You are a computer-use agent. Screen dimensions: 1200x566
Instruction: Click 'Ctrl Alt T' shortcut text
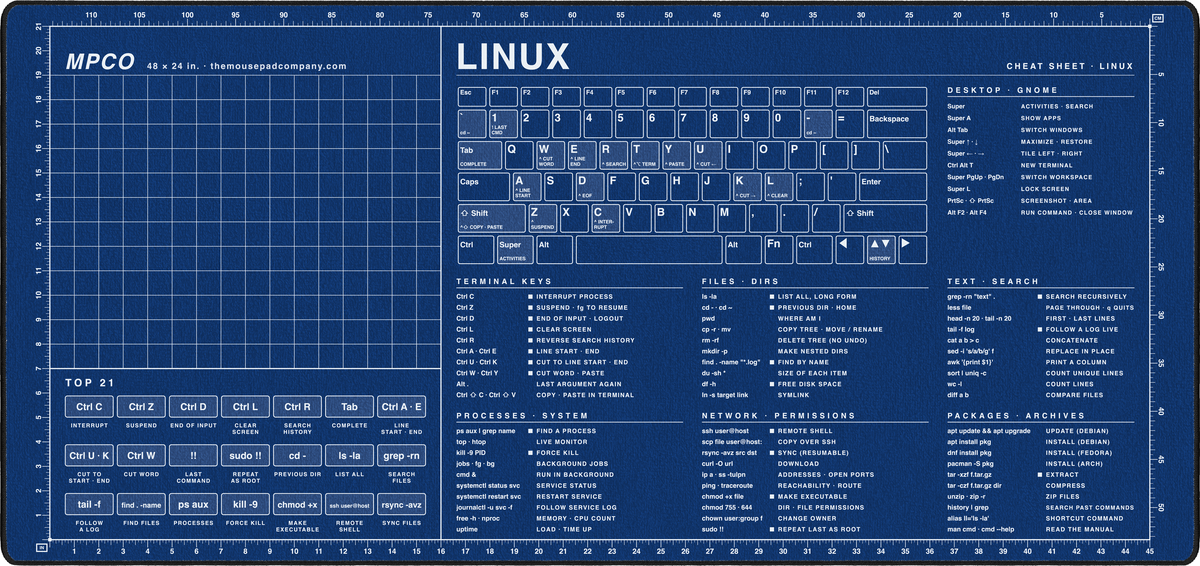tap(961, 165)
